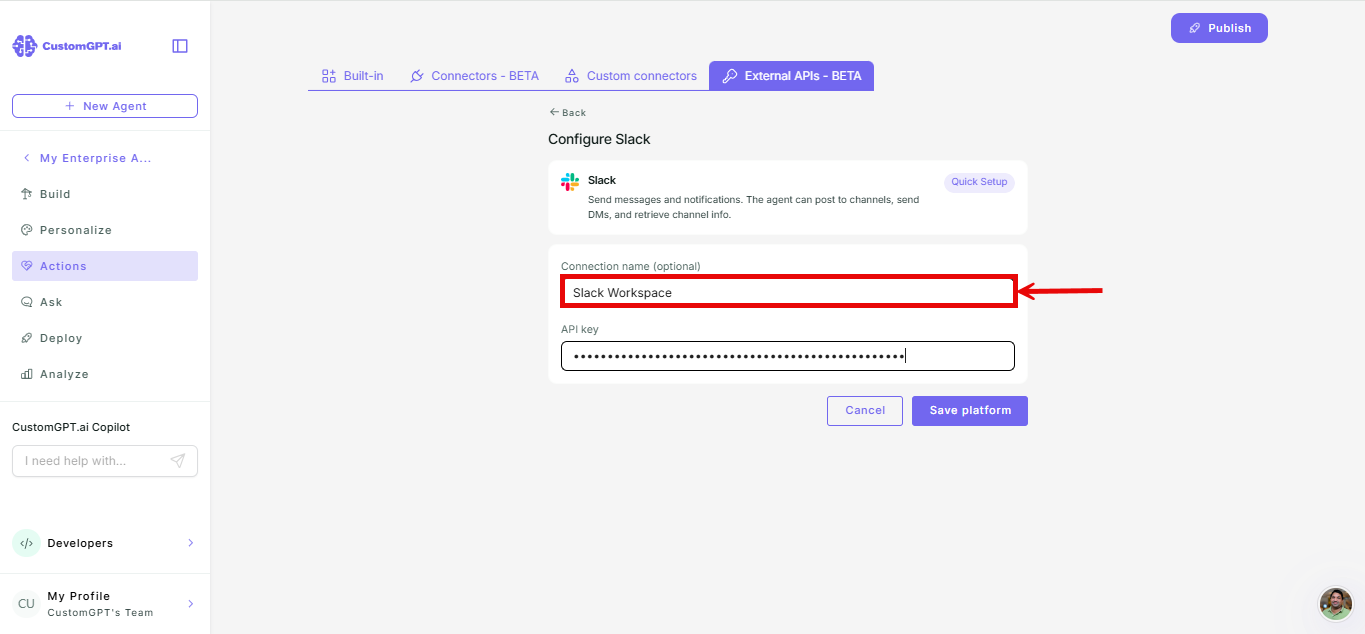
Task: Click the Deploy rocket icon
Action: (27, 338)
